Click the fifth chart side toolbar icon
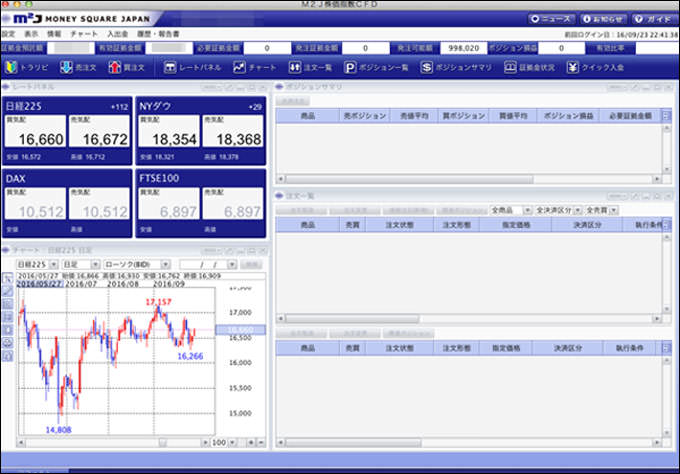This screenshot has width=680, height=474. (x=8, y=330)
